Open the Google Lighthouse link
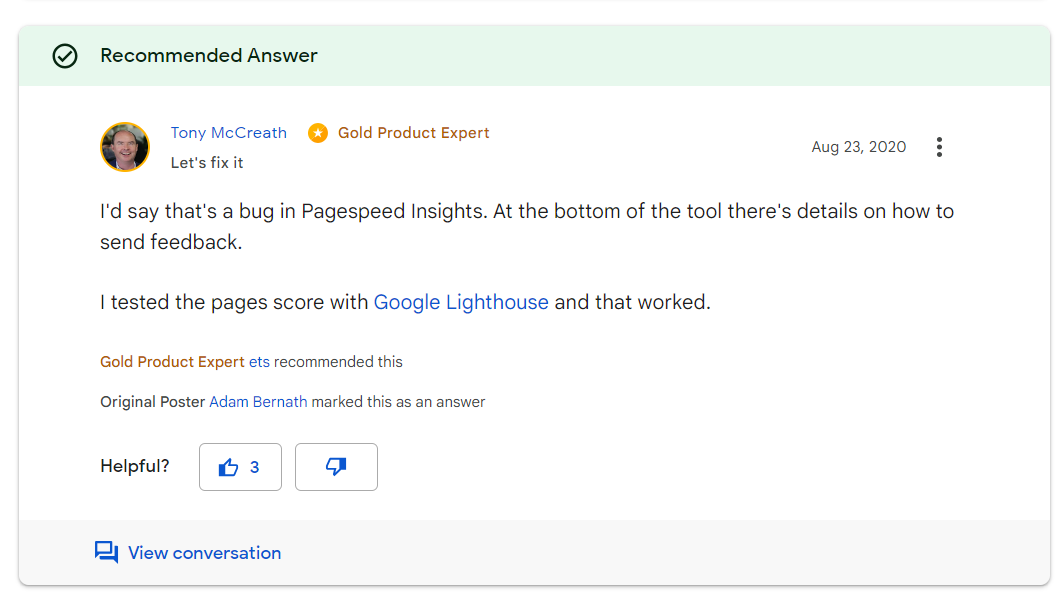 click(461, 301)
